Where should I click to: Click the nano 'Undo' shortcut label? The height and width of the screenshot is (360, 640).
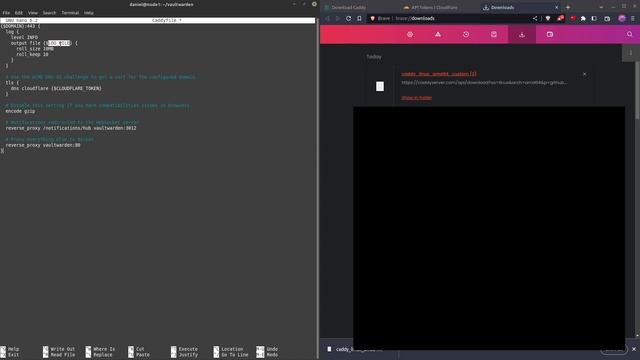click(x=272, y=349)
